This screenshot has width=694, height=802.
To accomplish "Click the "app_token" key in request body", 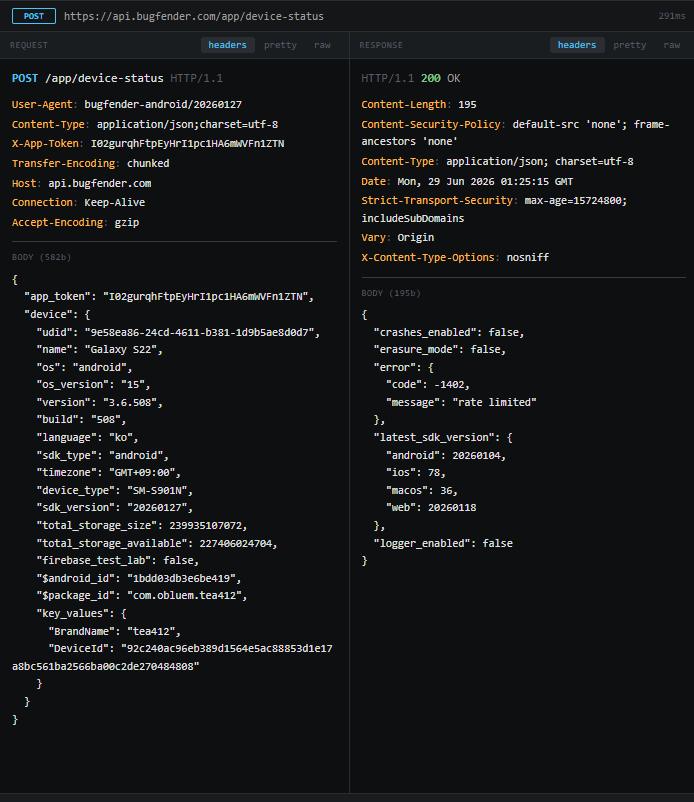I will click(58, 297).
